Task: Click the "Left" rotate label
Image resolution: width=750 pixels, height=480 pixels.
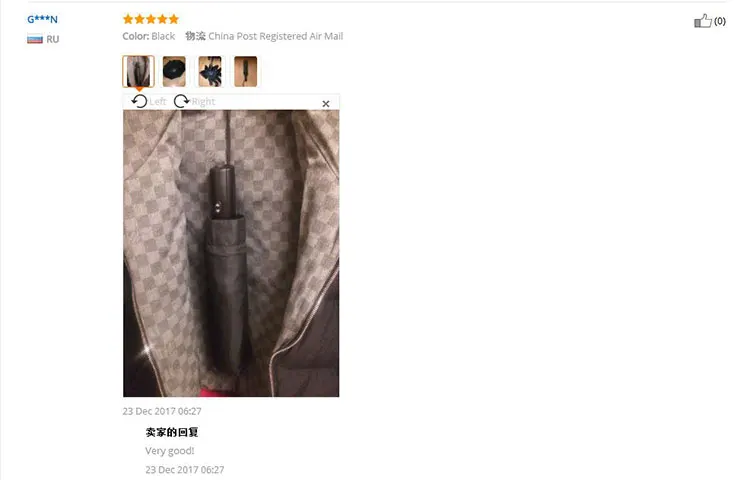Action: pos(157,102)
